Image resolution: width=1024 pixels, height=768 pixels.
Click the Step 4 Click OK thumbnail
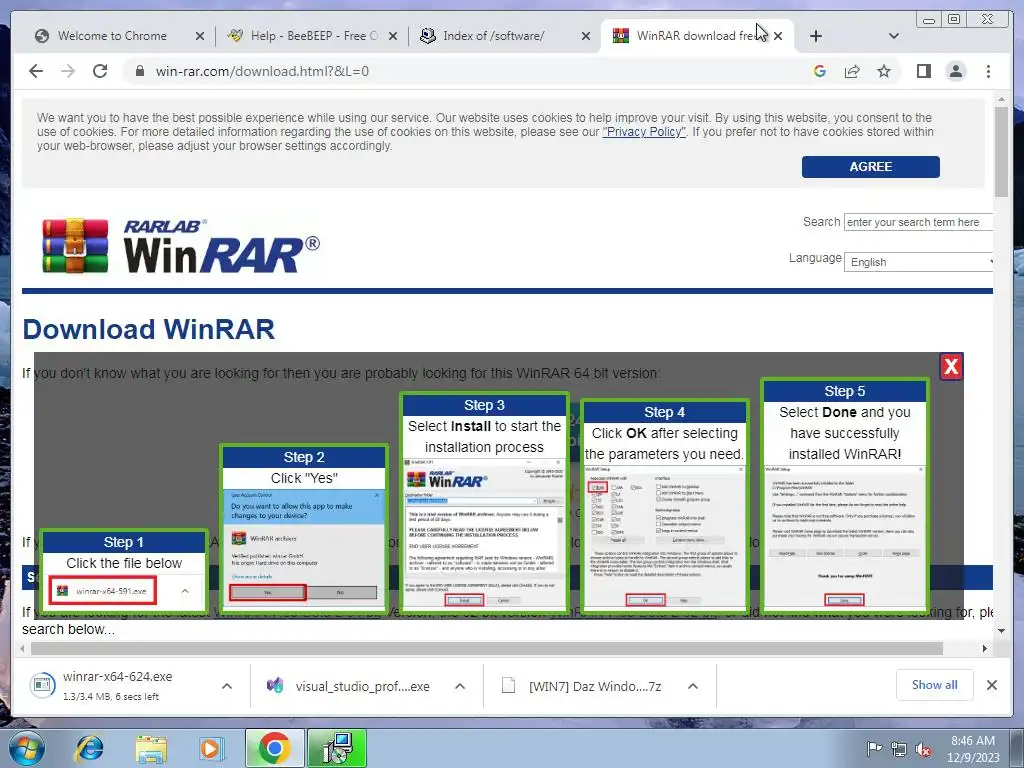(664, 505)
